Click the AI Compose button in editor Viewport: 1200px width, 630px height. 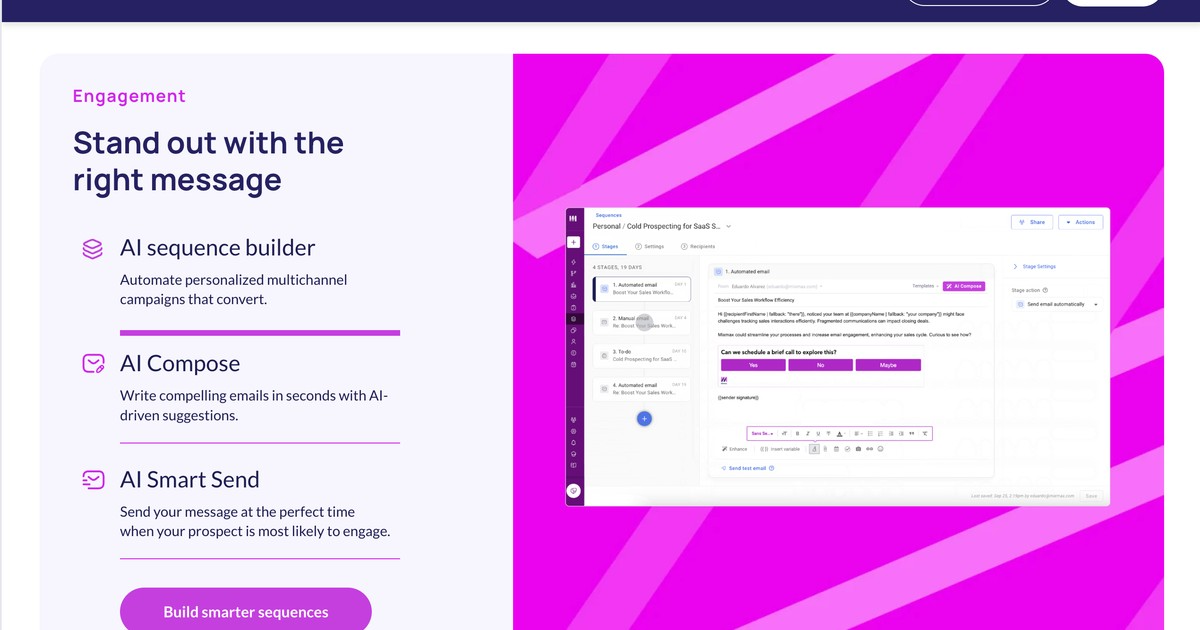pyautogui.click(x=964, y=286)
